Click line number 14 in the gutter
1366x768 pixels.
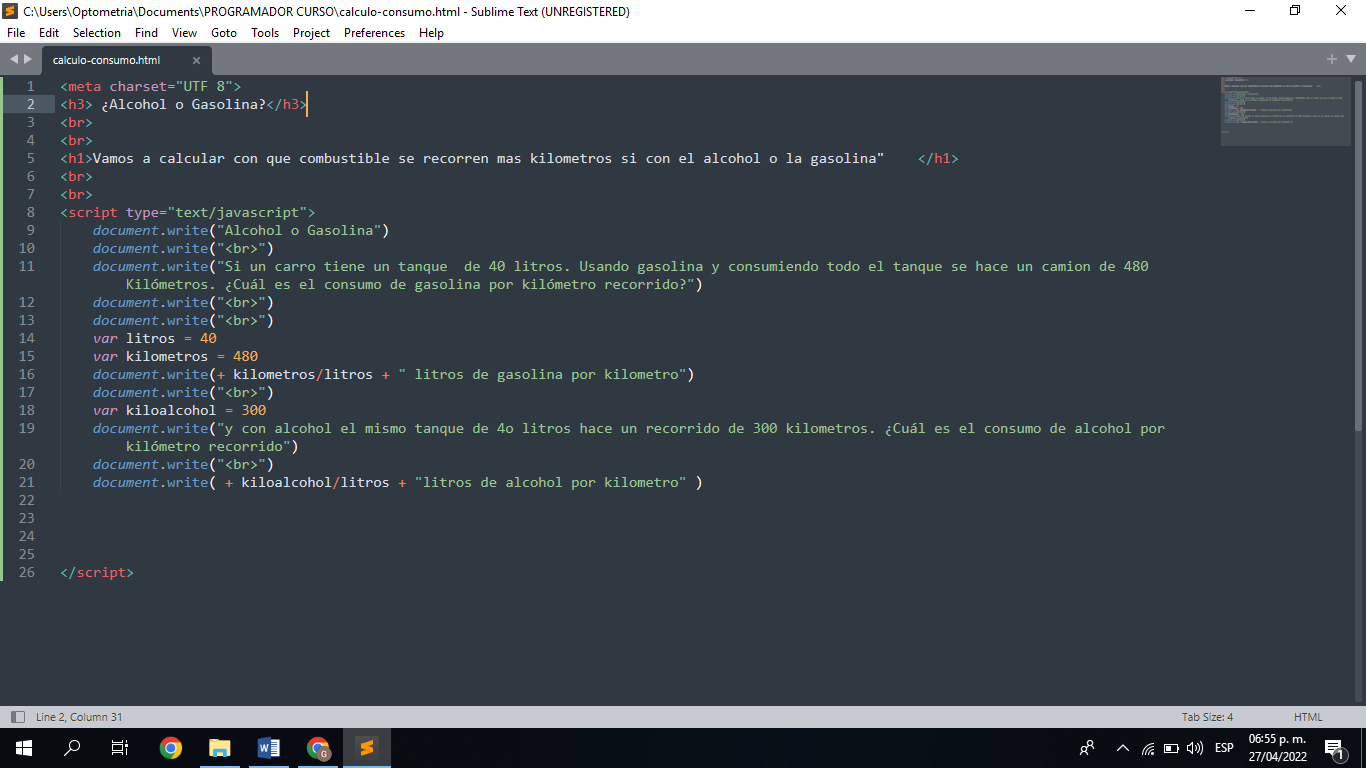click(27, 338)
